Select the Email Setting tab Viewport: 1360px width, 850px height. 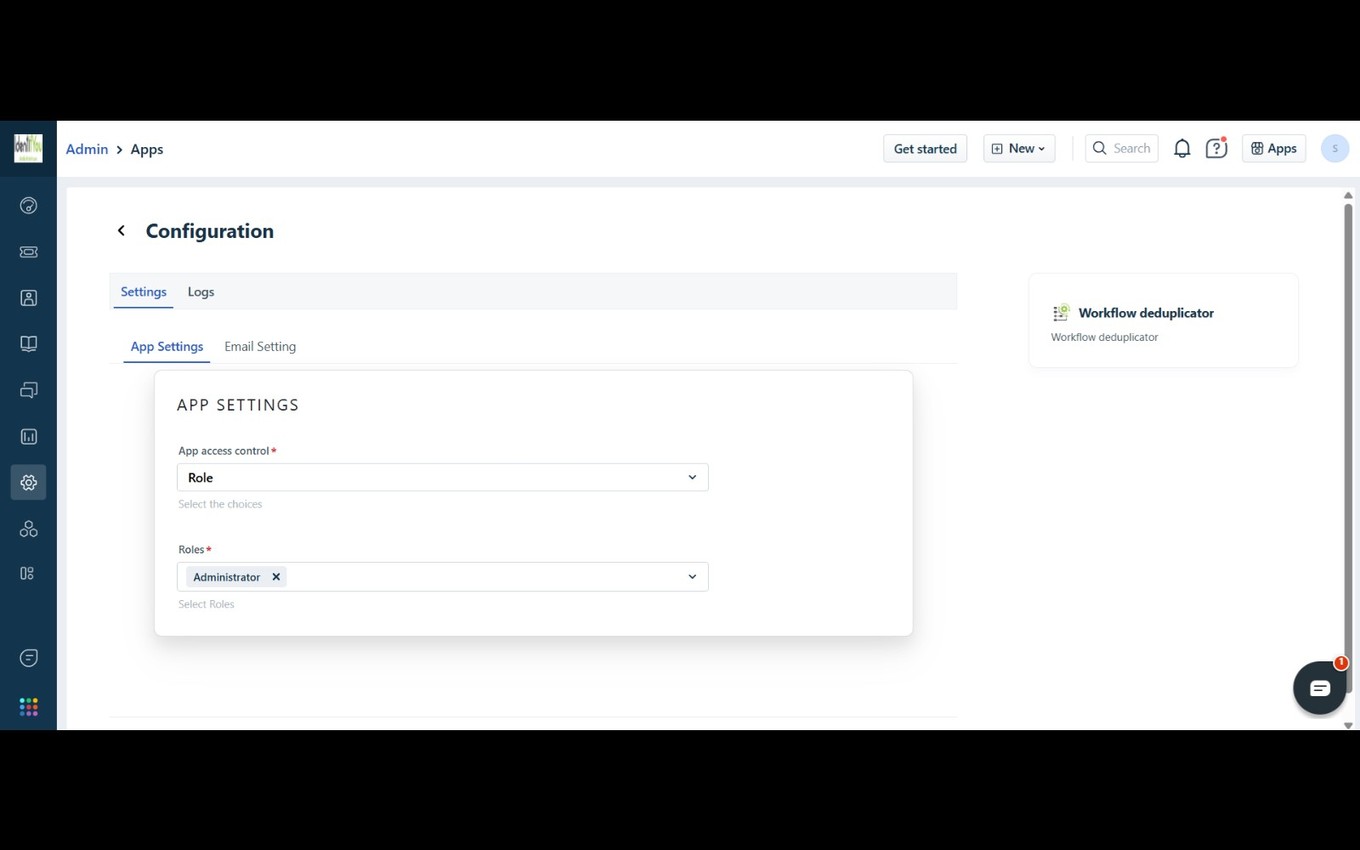point(260,346)
